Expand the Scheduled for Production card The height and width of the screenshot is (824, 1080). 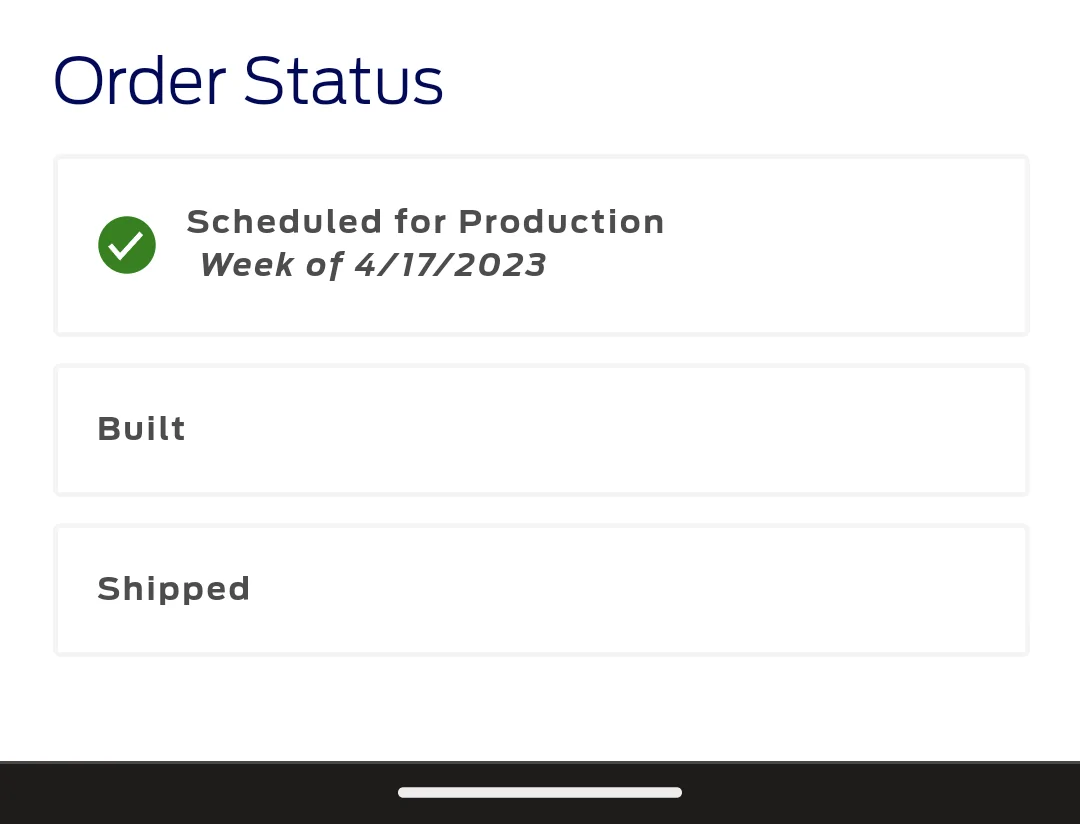(x=541, y=246)
